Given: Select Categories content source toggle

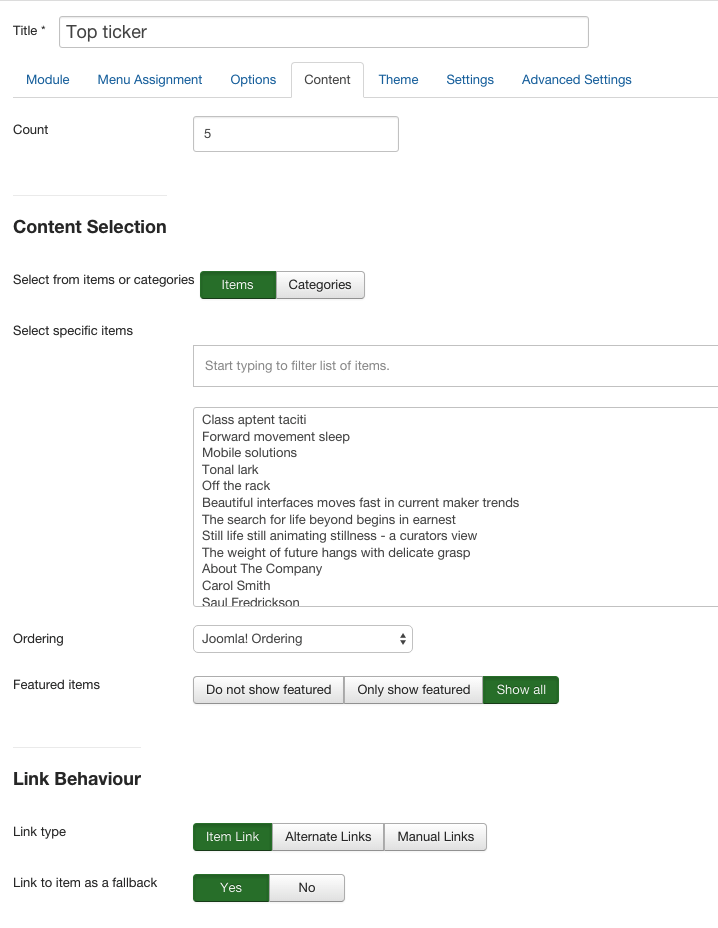Looking at the screenshot, I should [x=320, y=285].
